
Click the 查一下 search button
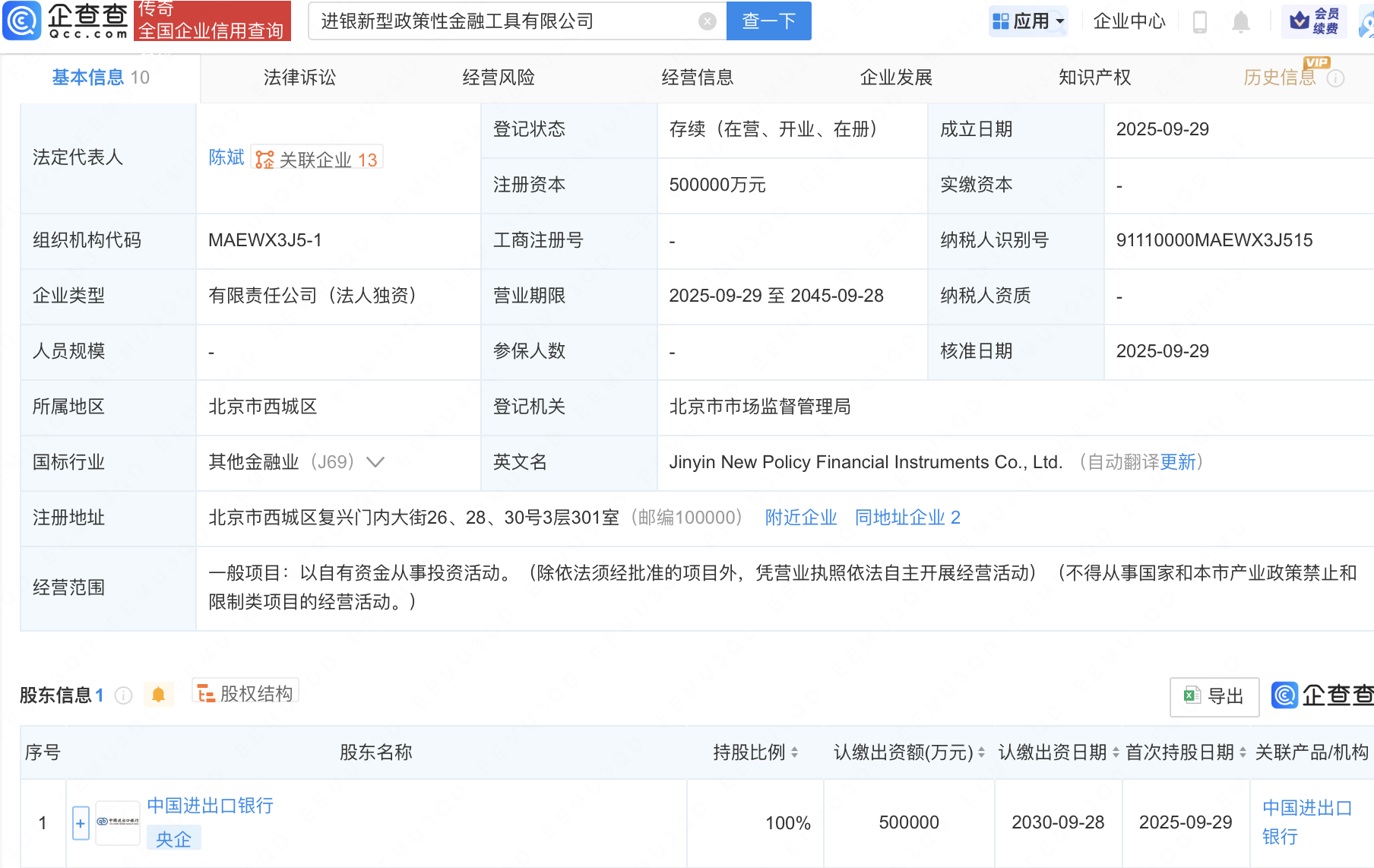pos(768,21)
